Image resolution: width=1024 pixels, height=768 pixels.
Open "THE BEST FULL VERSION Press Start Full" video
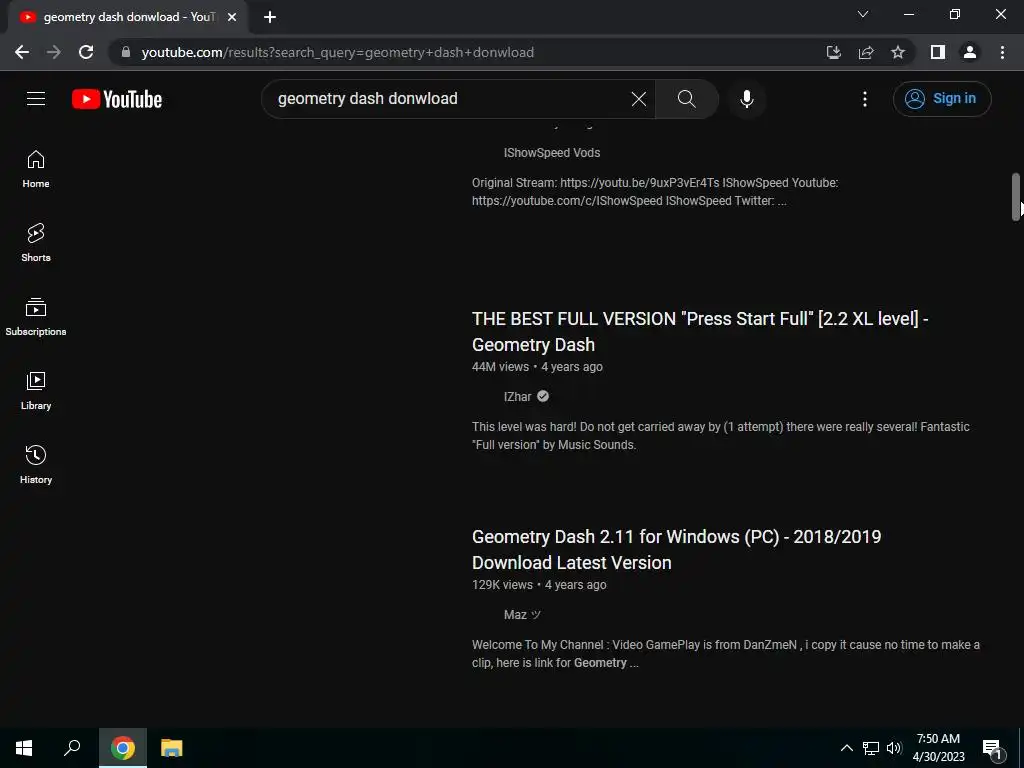point(700,331)
